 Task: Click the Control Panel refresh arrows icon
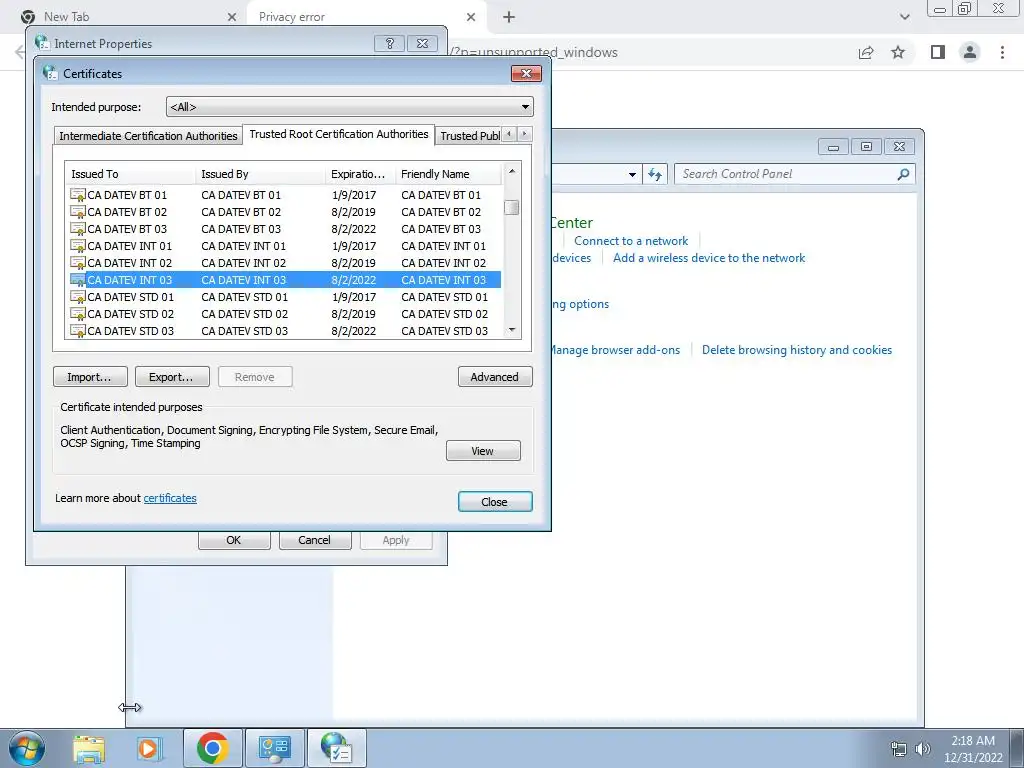[x=655, y=174]
